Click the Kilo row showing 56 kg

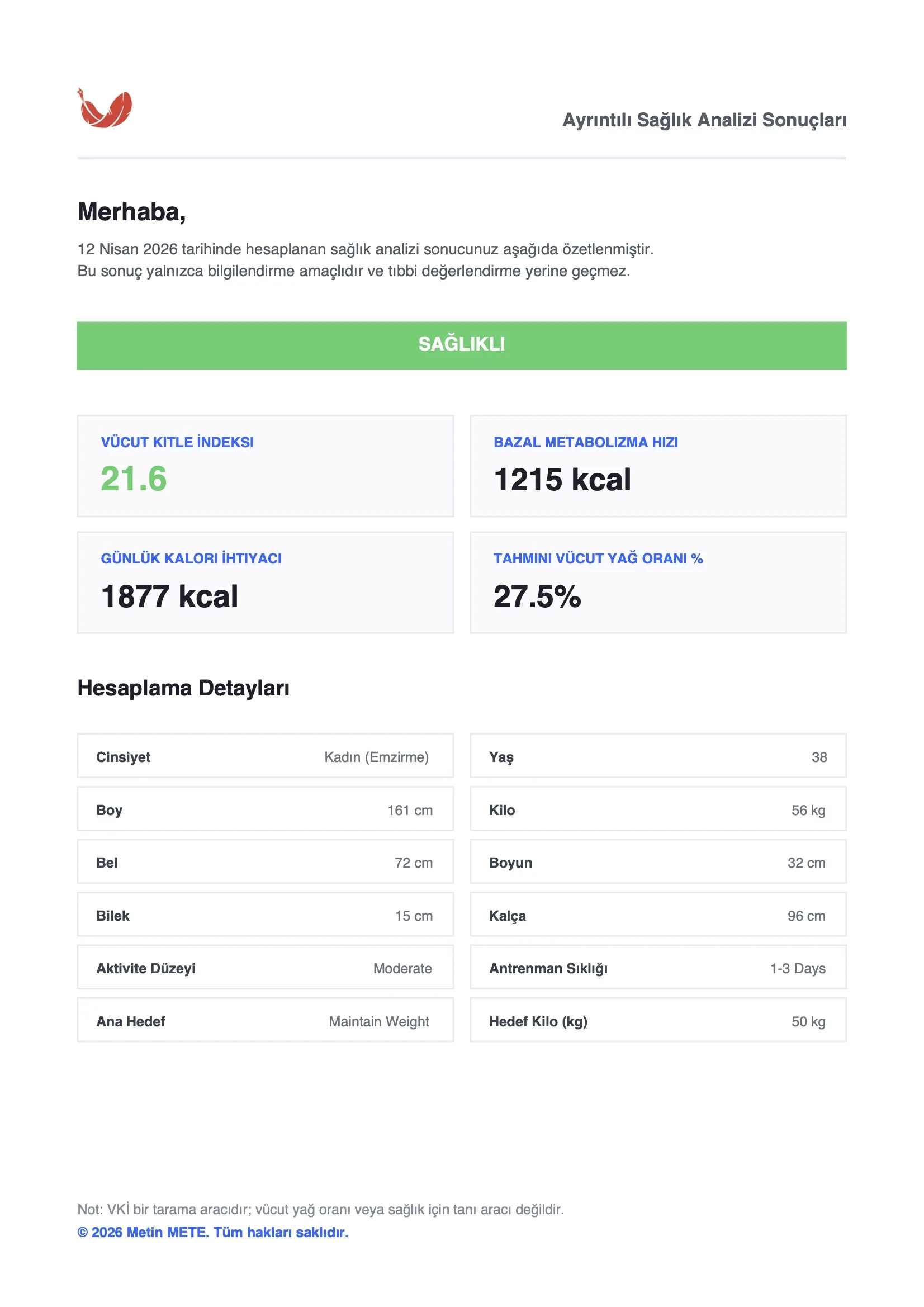click(657, 809)
